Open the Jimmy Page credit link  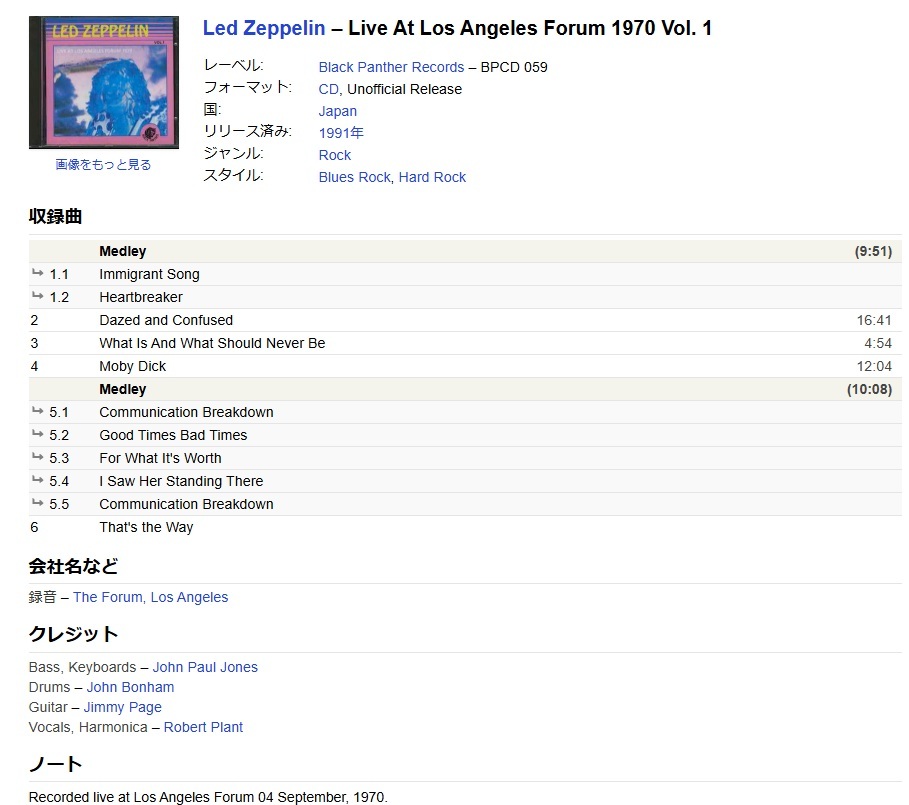(122, 707)
